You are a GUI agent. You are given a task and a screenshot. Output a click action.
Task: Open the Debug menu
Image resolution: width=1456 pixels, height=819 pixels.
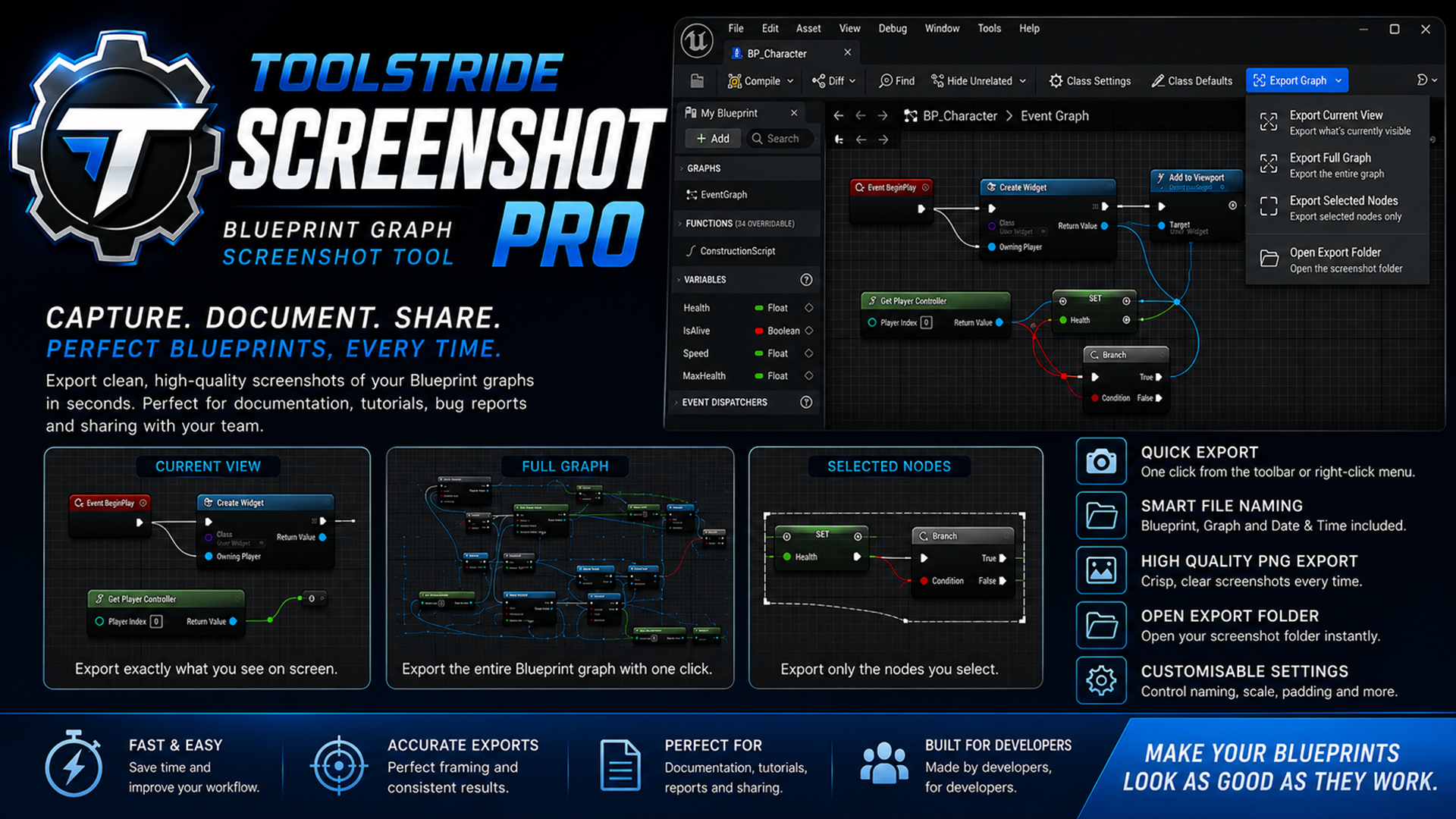(x=893, y=28)
